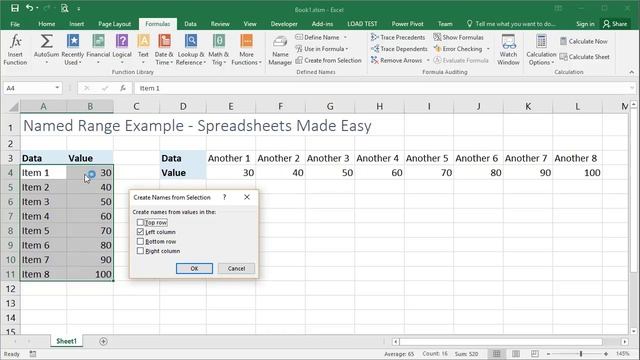Screen dimensions: 640x360
Task: Click Sign in link
Action: (x=585, y=24)
